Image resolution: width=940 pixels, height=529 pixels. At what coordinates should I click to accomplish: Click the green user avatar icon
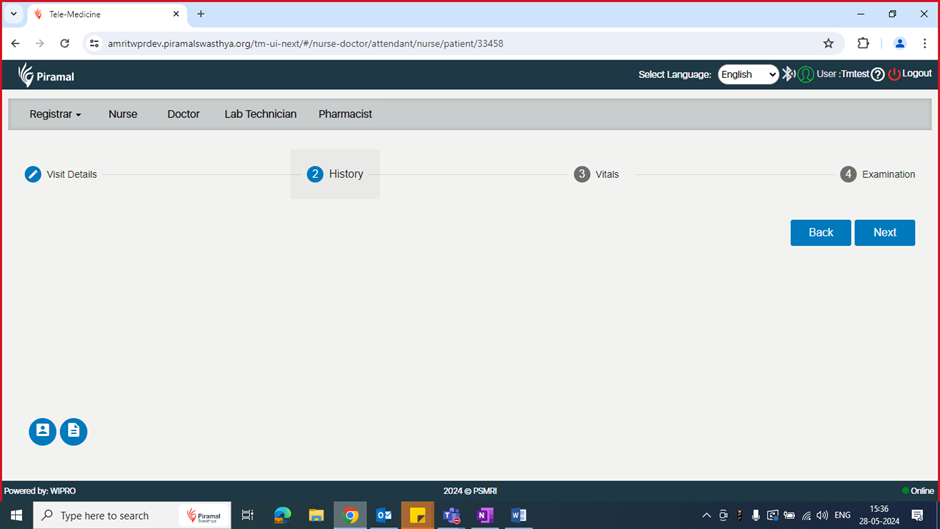click(x=806, y=74)
